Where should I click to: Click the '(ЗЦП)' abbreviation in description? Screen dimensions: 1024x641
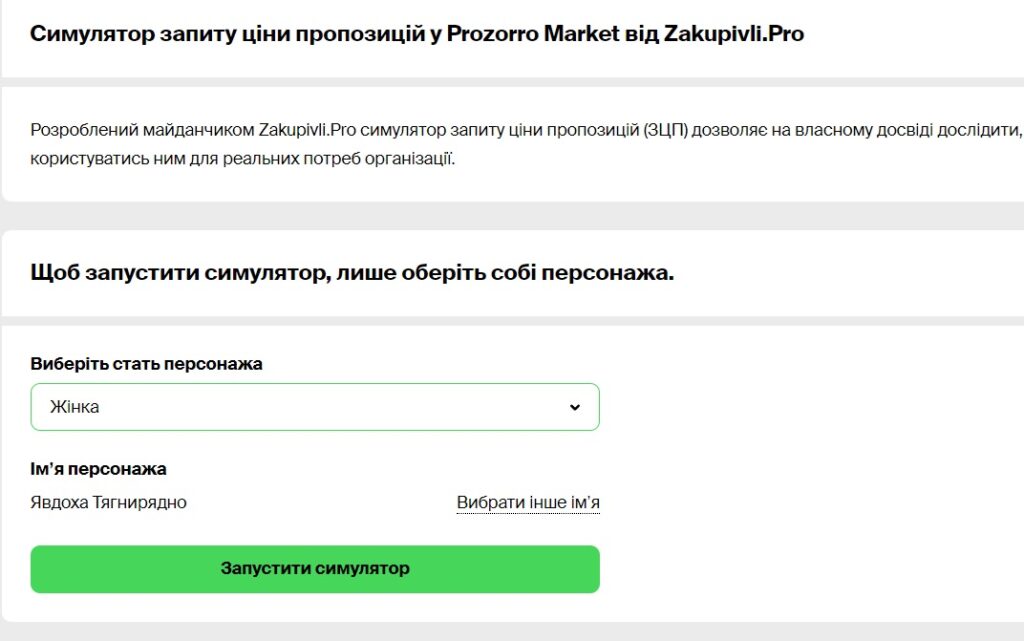[x=665, y=130]
